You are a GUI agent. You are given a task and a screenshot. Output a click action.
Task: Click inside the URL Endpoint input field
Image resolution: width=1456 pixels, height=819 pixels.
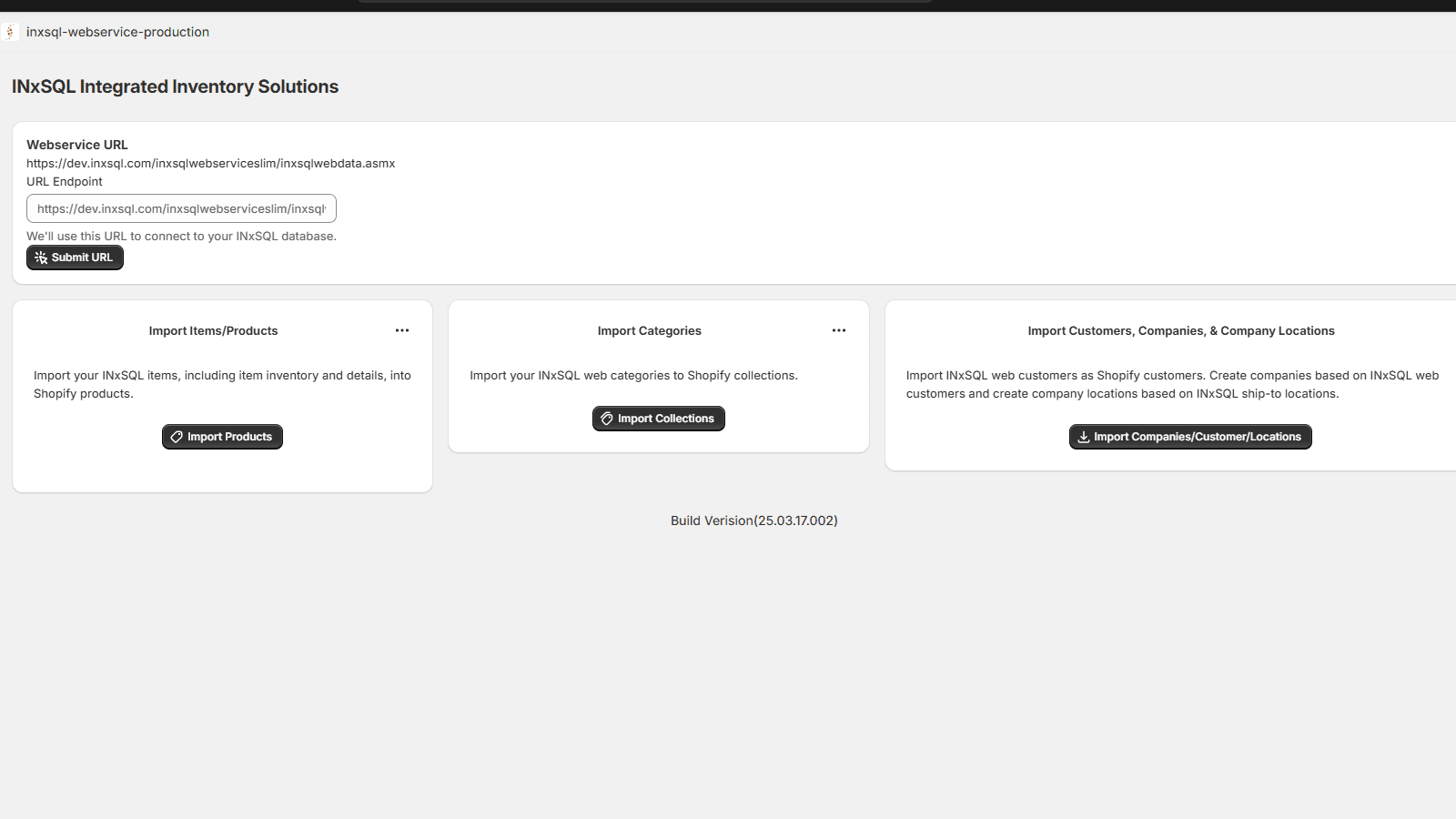tap(181, 208)
